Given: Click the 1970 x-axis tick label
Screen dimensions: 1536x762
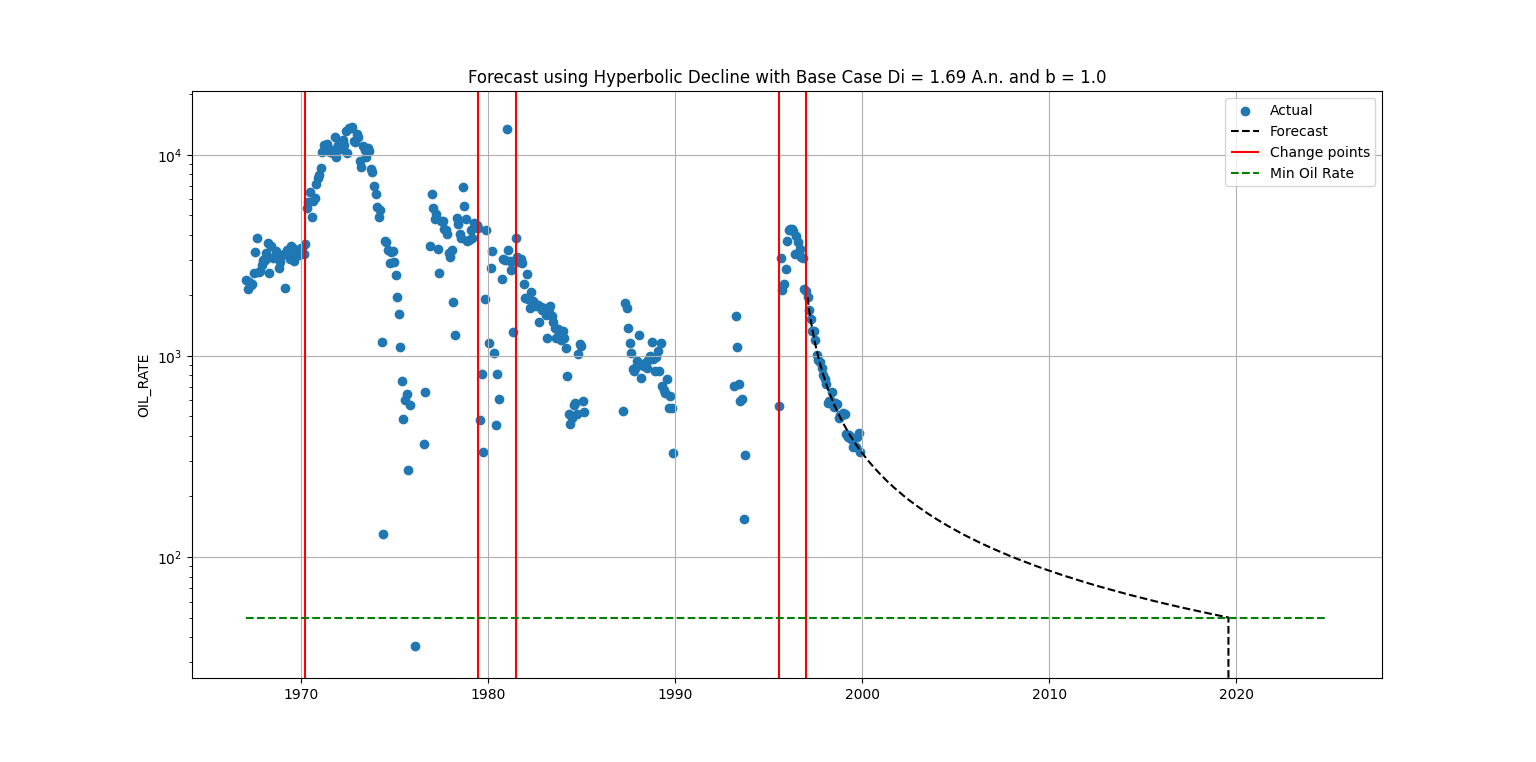Looking at the screenshot, I should pos(301,694).
